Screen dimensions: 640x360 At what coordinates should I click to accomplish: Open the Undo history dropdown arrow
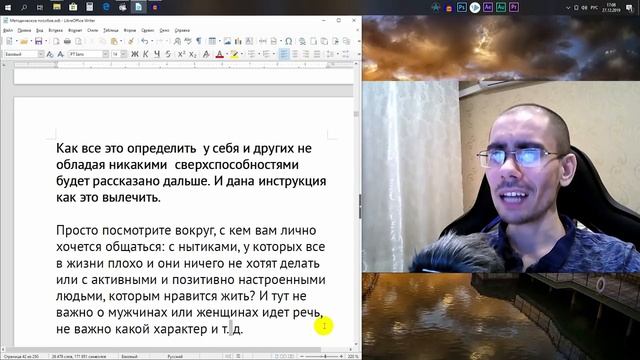pos(151,41)
